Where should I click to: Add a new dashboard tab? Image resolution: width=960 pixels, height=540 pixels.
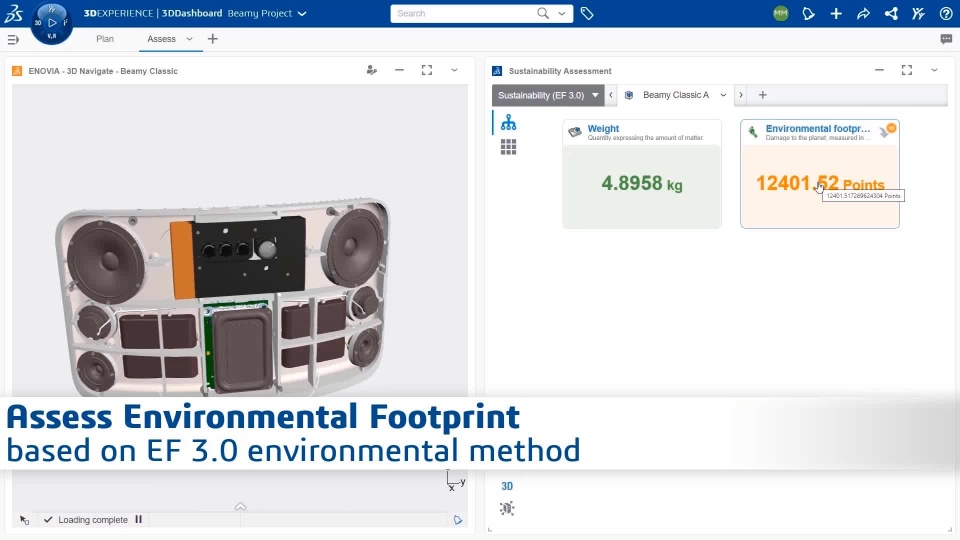click(212, 39)
